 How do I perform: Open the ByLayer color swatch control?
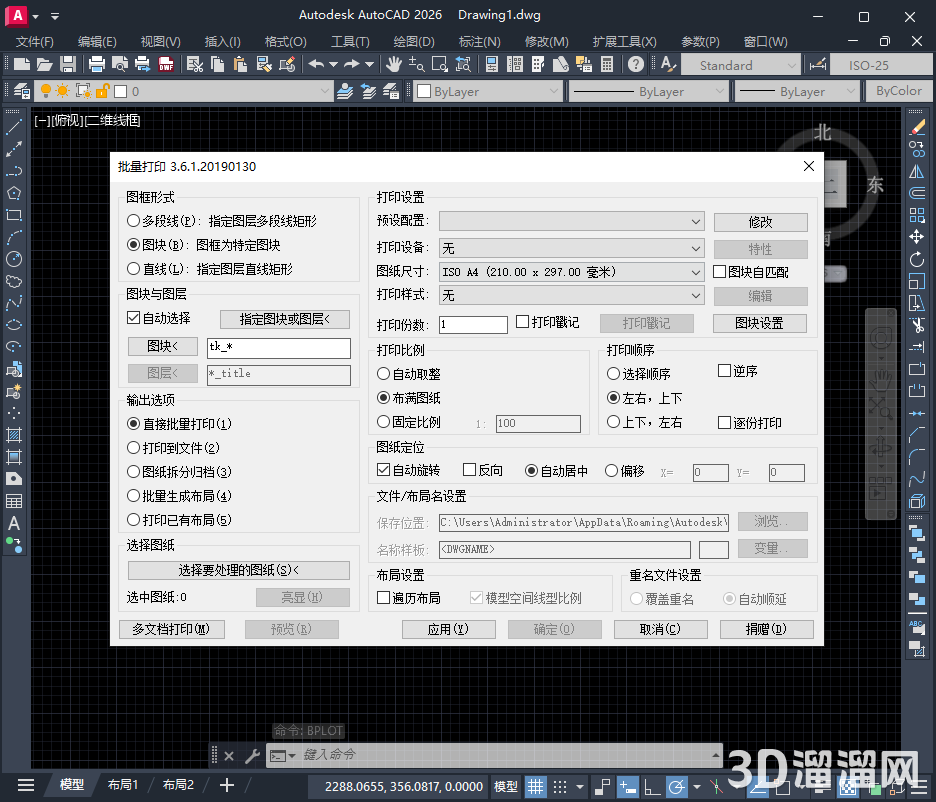[x=487, y=91]
